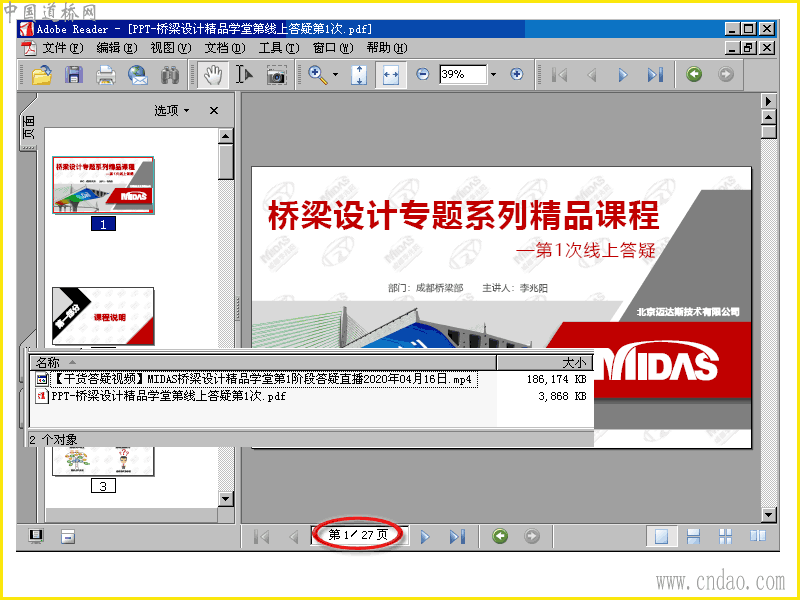This screenshot has width=800, height=600.
Task: Close the pages navigation panel
Action: 214,110
